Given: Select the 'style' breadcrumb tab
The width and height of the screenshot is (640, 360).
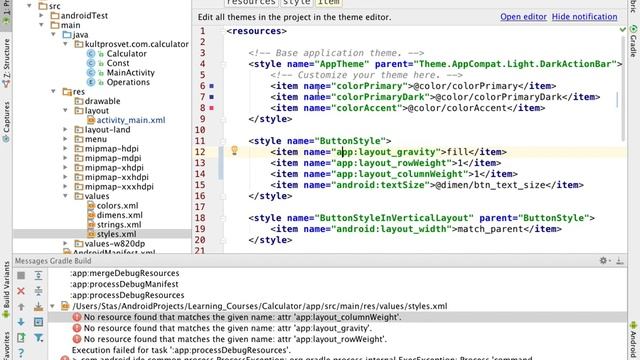Looking at the screenshot, I should click(x=297, y=2).
